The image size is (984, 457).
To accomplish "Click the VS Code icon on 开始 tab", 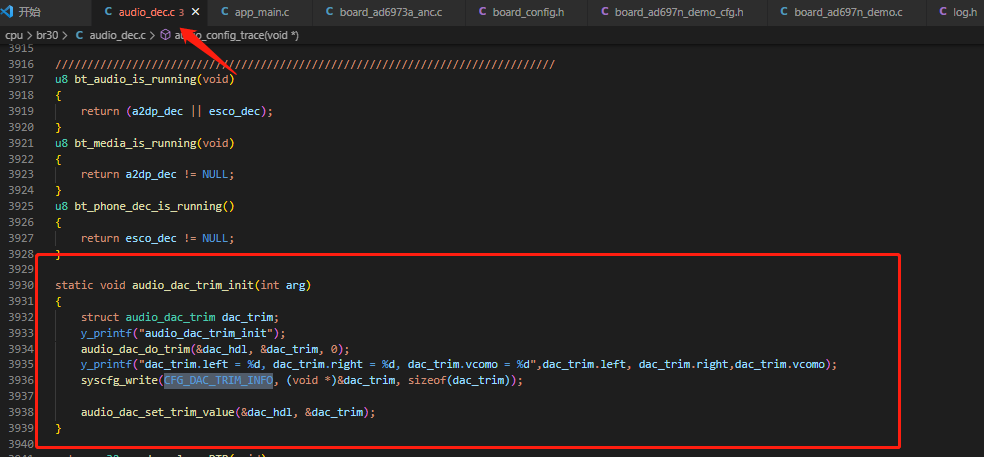I will (8, 12).
